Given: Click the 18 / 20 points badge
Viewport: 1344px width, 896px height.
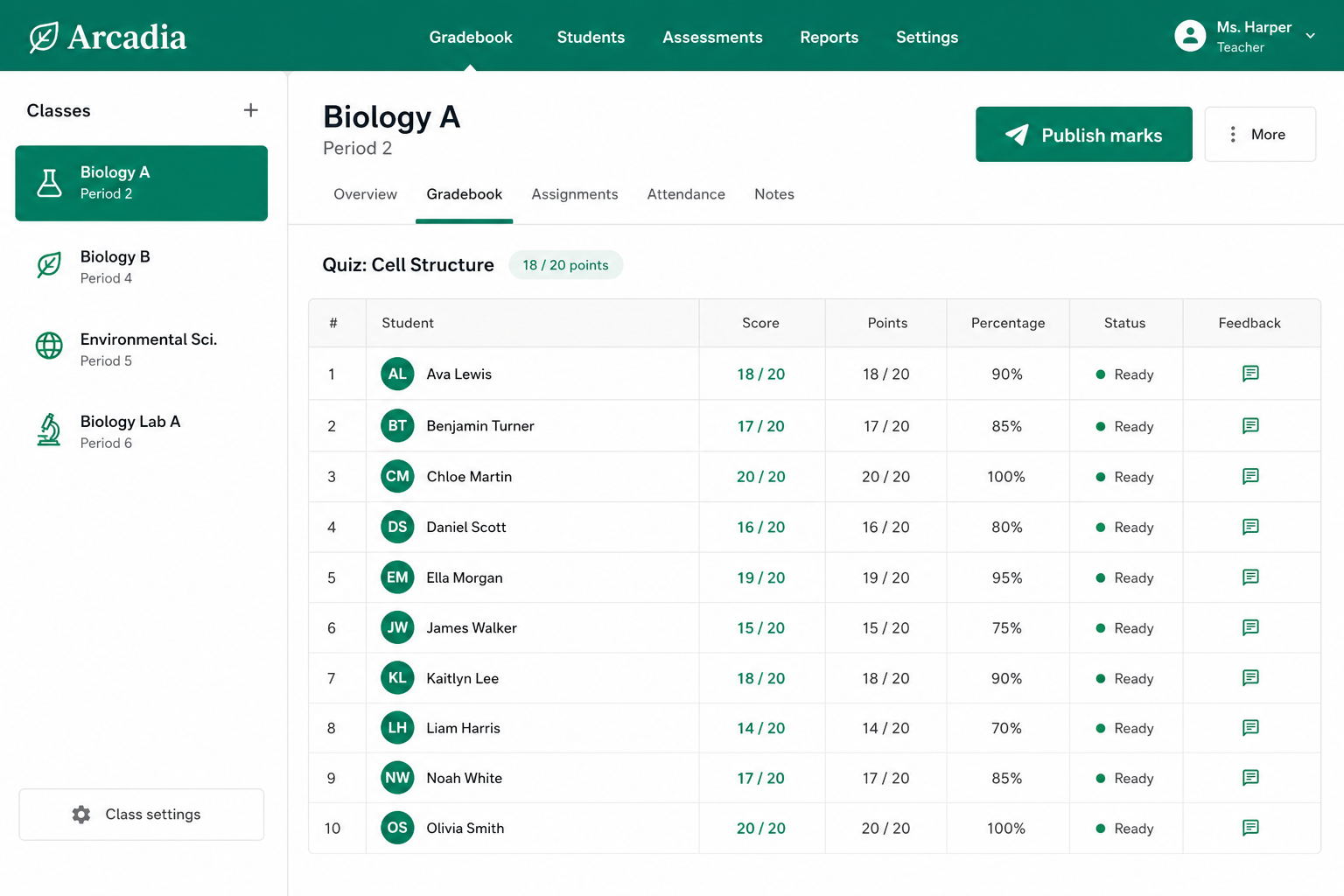Looking at the screenshot, I should [x=566, y=265].
